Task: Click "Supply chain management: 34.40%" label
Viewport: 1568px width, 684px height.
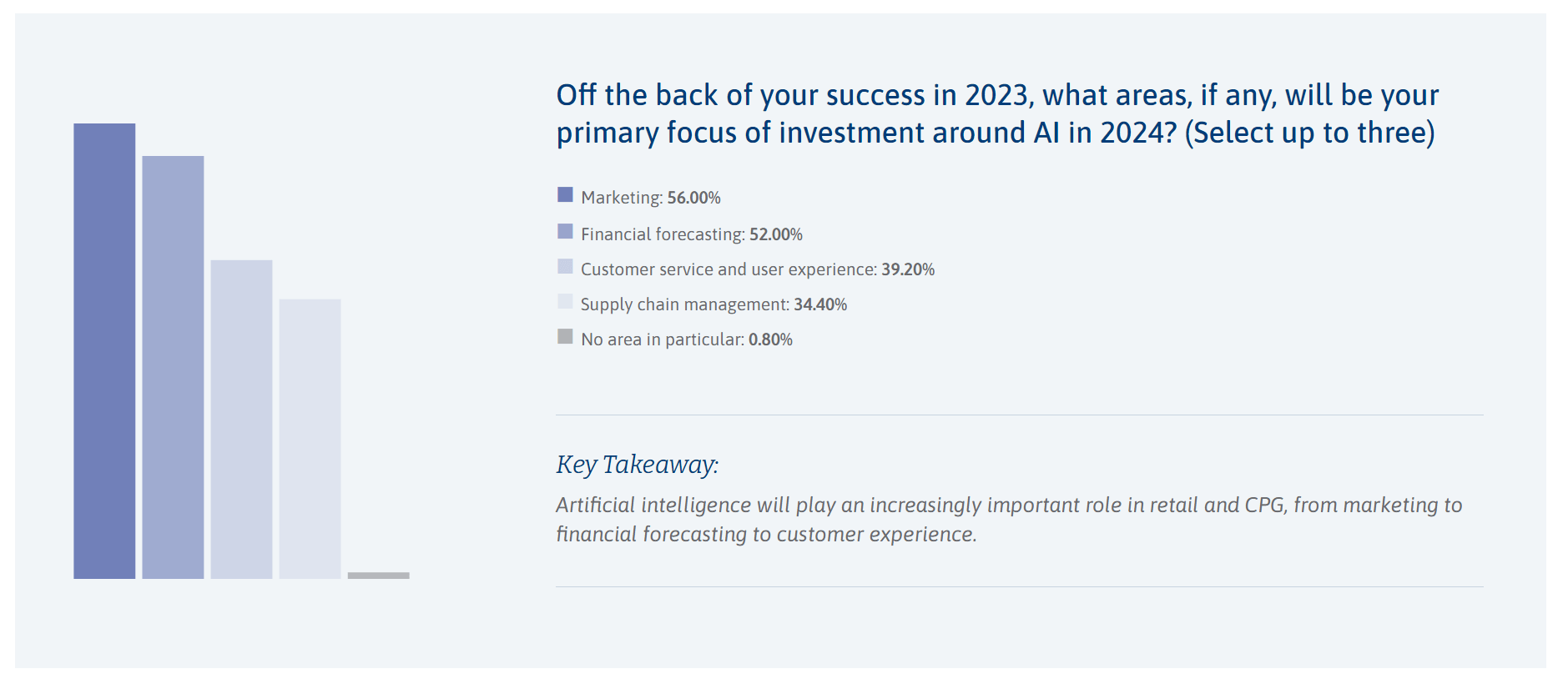Action: [x=713, y=304]
